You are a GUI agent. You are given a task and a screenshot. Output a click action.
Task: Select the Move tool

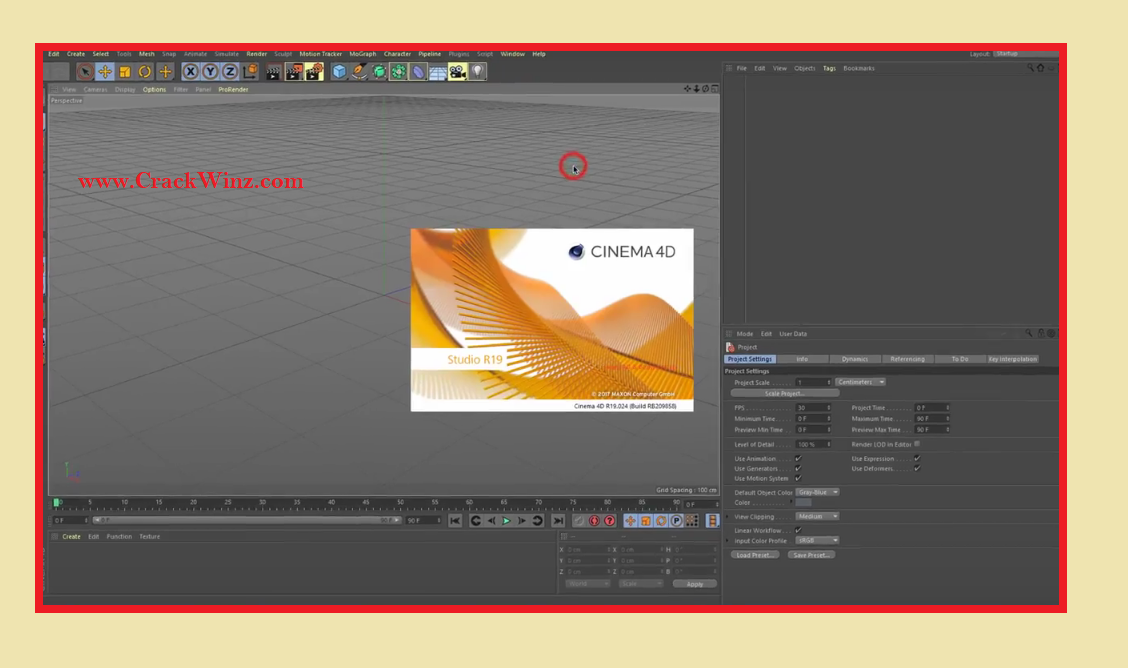point(105,71)
